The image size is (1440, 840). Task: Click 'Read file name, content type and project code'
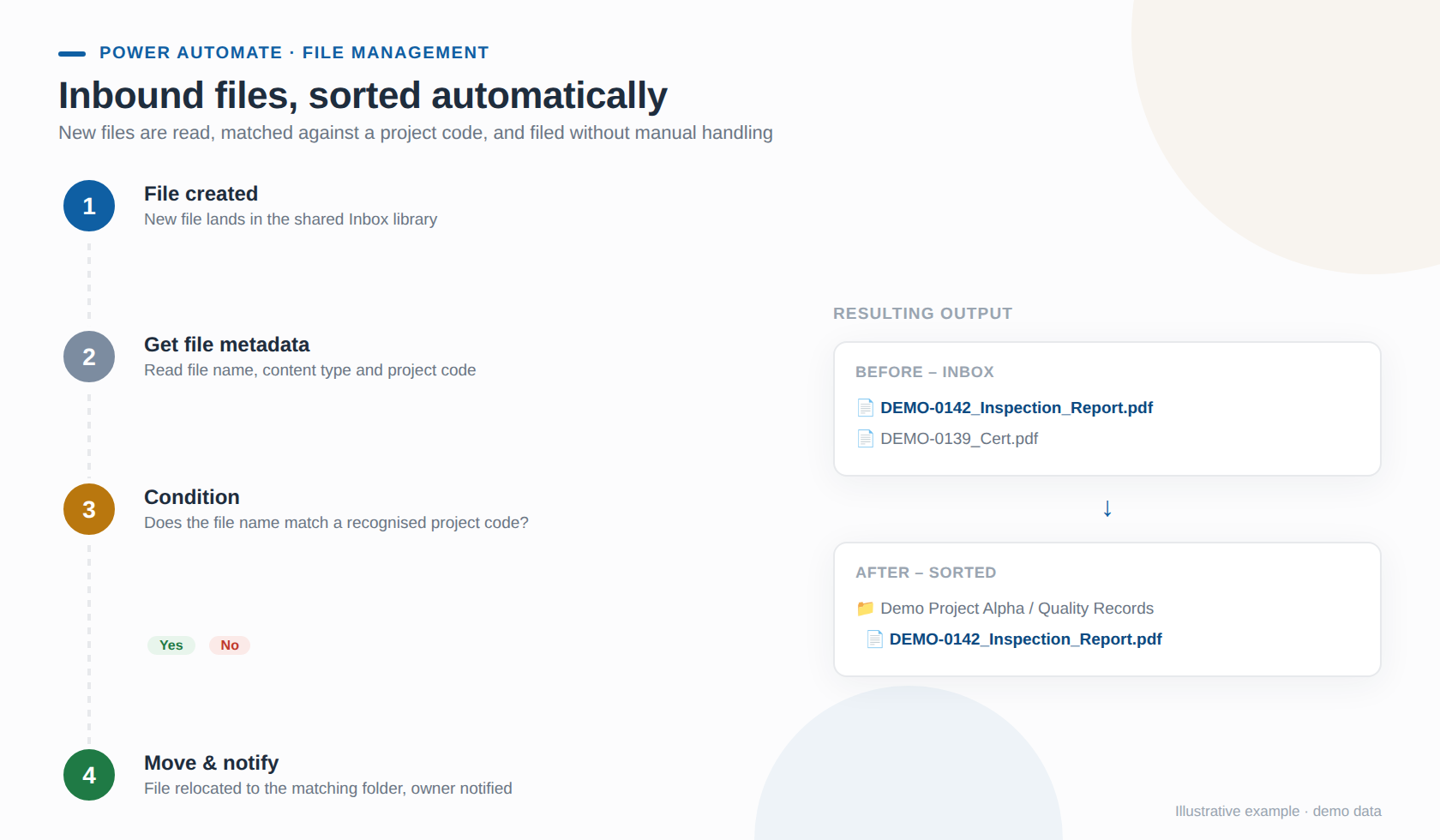point(310,370)
